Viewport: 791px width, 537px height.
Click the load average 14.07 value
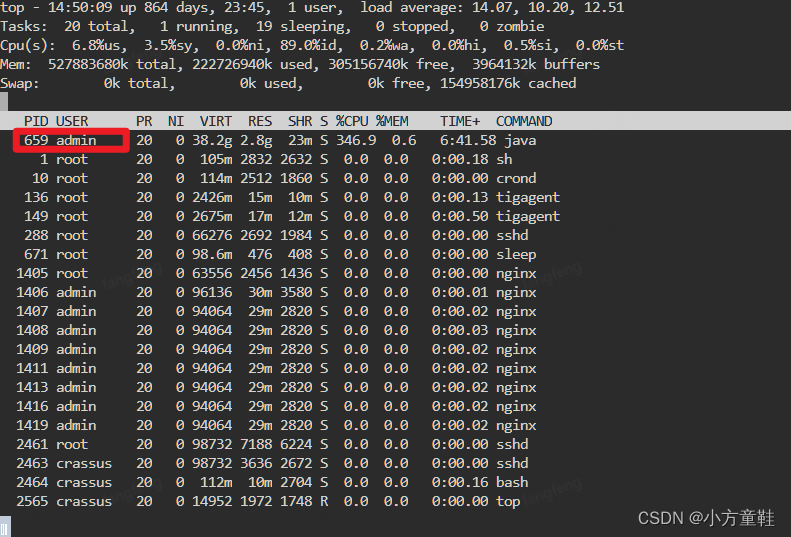click(x=492, y=8)
